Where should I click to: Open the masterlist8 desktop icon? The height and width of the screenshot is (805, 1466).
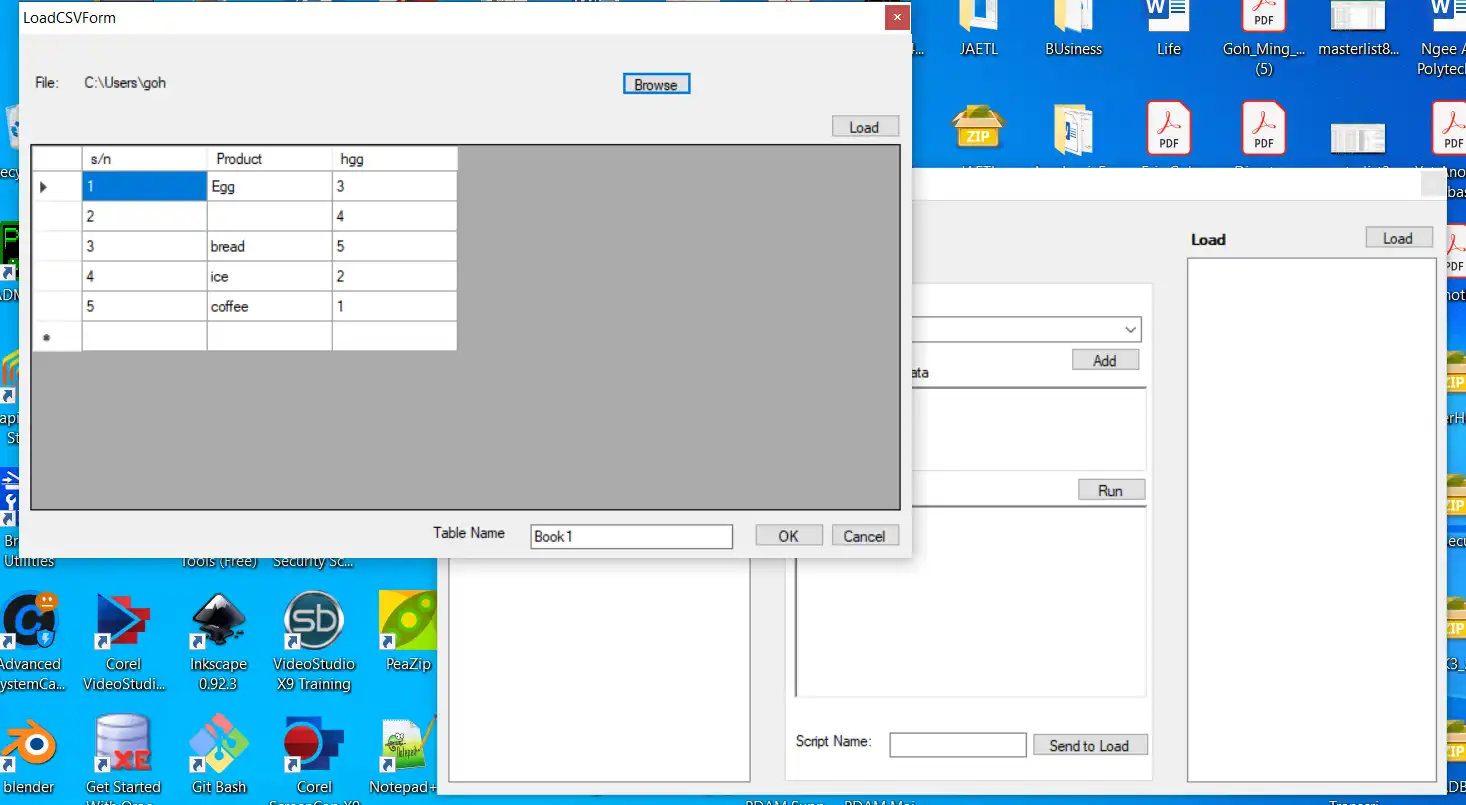pyautogui.click(x=1358, y=29)
